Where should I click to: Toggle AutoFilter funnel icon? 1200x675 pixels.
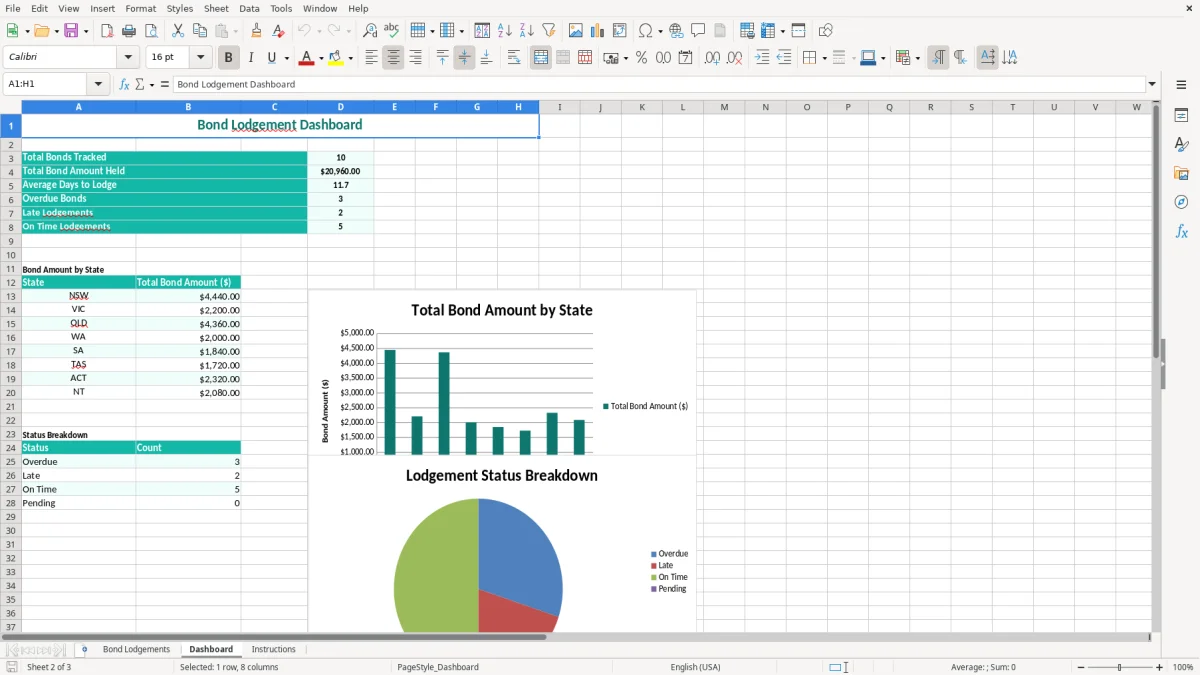[549, 31]
